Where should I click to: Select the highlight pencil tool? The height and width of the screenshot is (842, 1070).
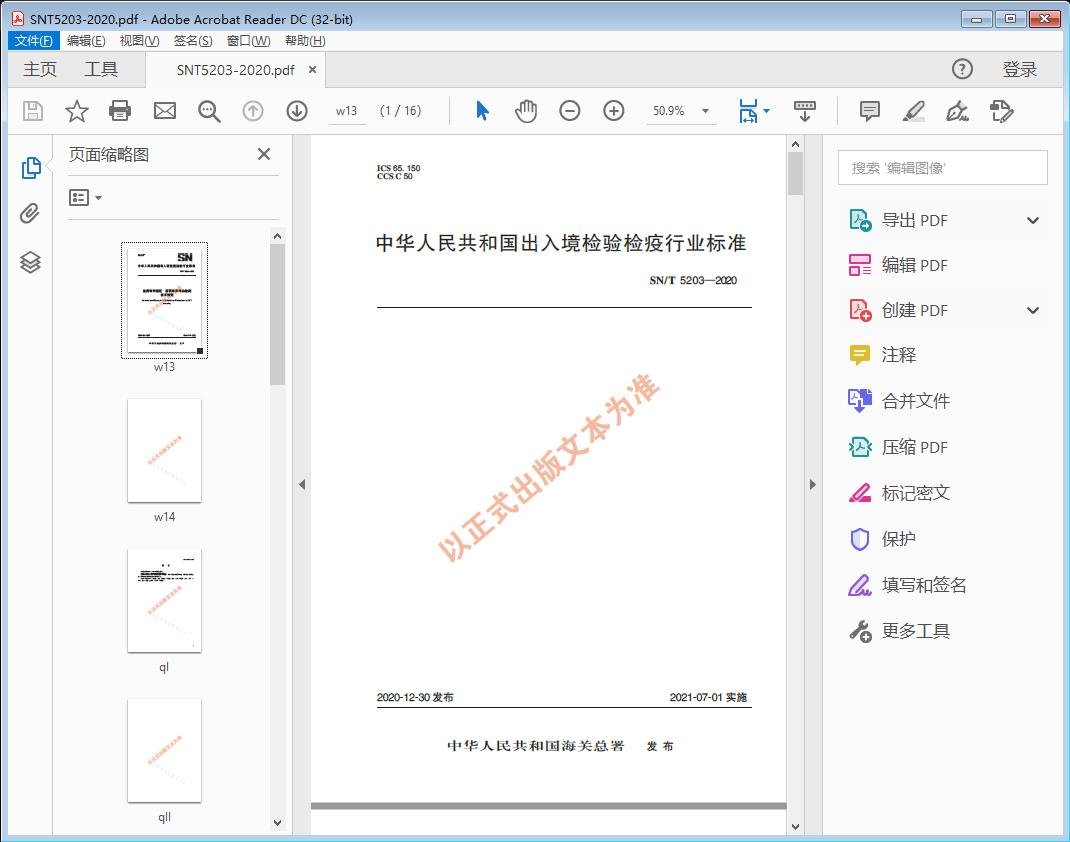[x=913, y=111]
